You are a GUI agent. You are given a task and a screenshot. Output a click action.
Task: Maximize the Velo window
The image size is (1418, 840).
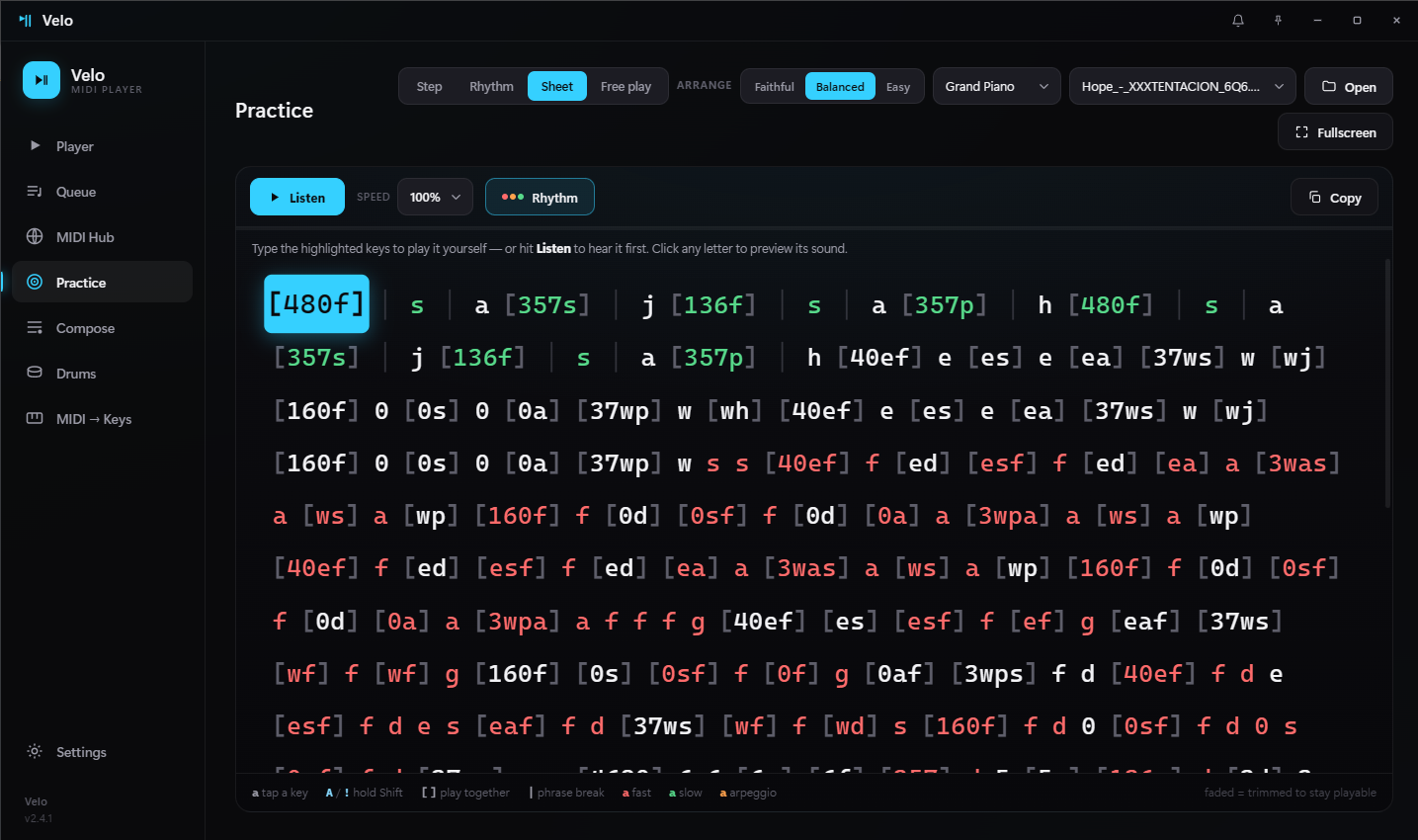coord(1357,20)
